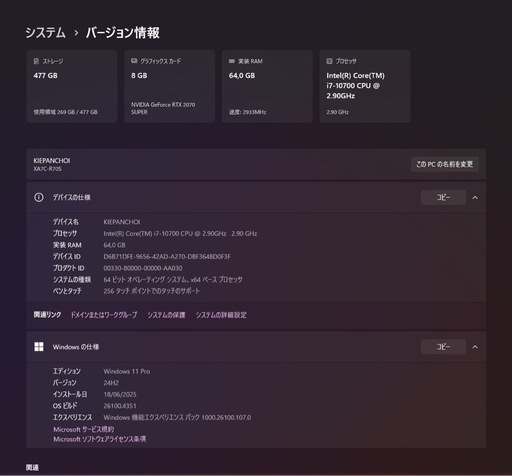
Task: Click the Windows logo icon
Action: tap(39, 347)
